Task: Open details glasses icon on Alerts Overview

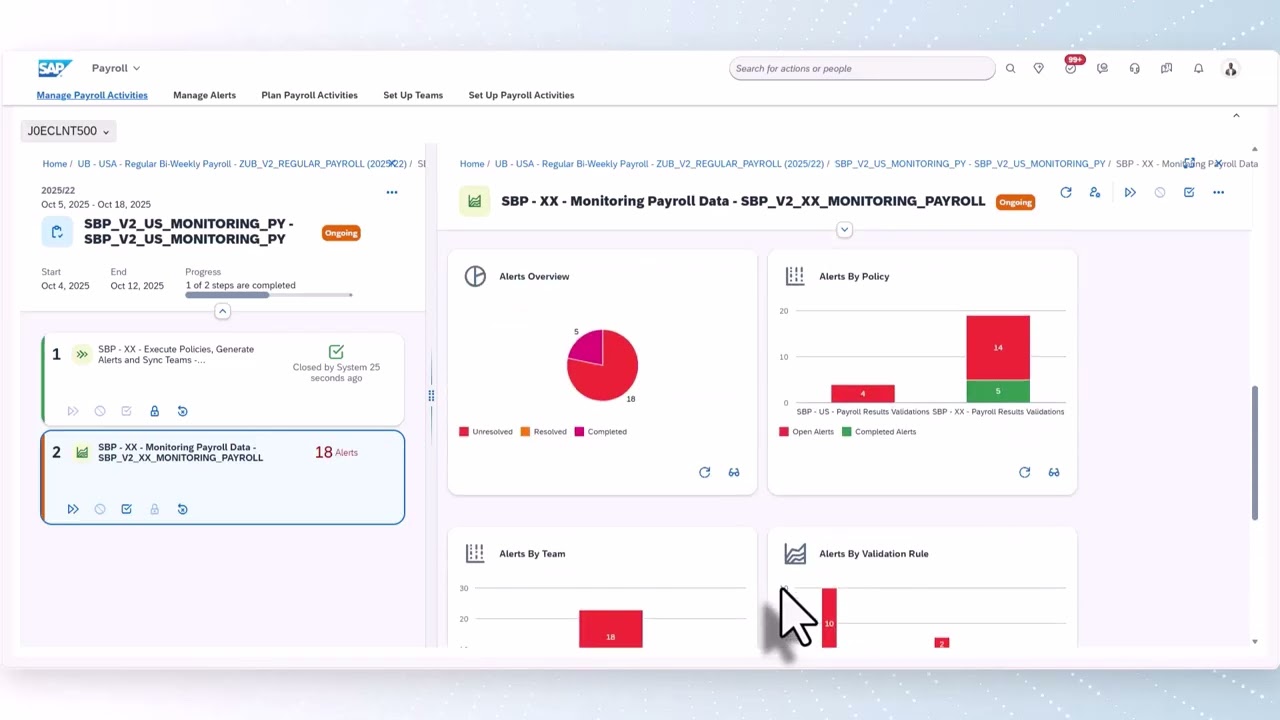Action: pos(734,472)
